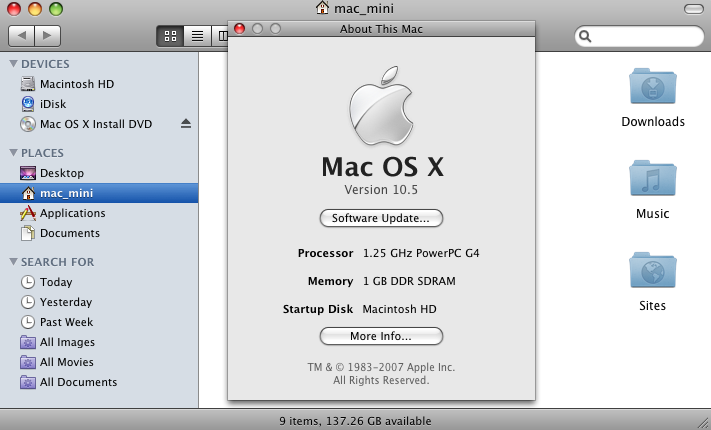Click the Macintosh HD startup disk value
This screenshot has height=430, width=711.
(x=399, y=309)
